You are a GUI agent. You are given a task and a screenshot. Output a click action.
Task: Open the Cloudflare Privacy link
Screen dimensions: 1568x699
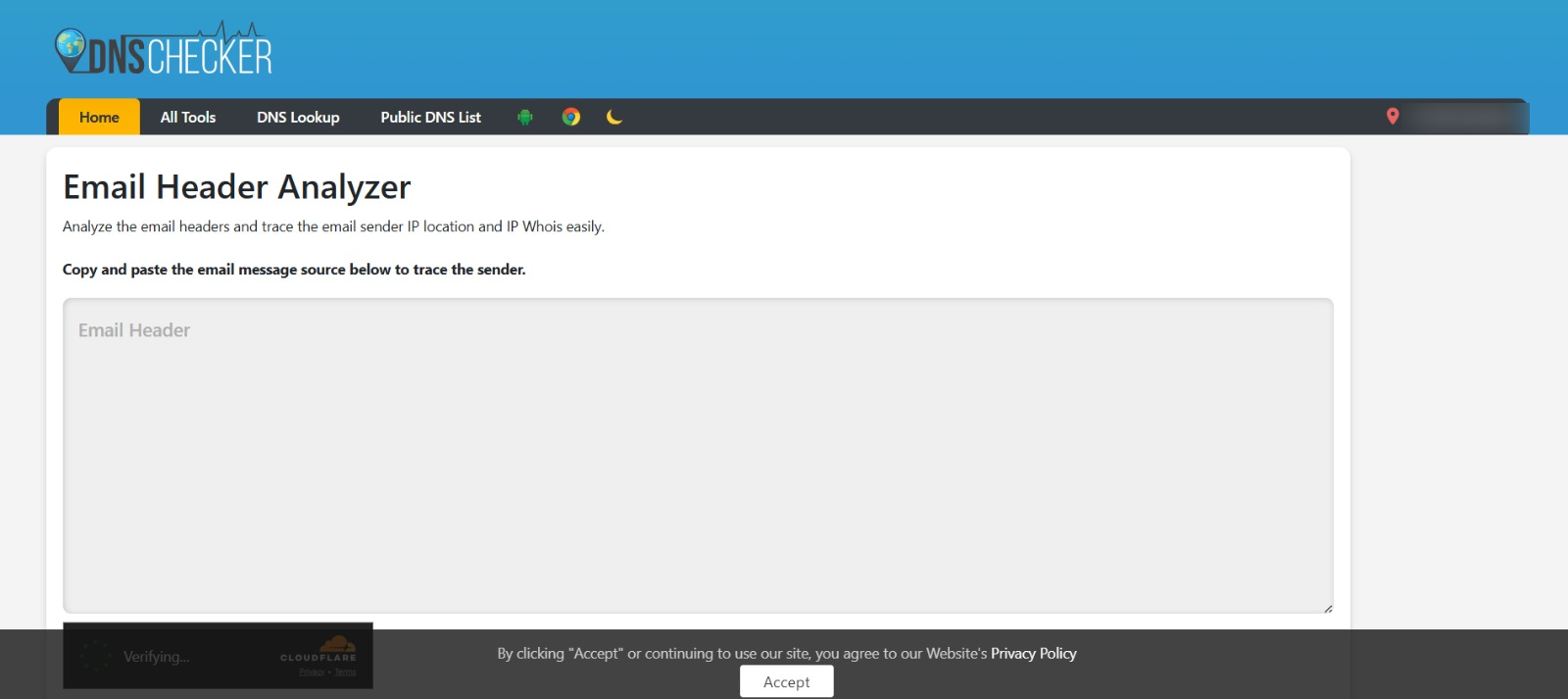(x=312, y=673)
